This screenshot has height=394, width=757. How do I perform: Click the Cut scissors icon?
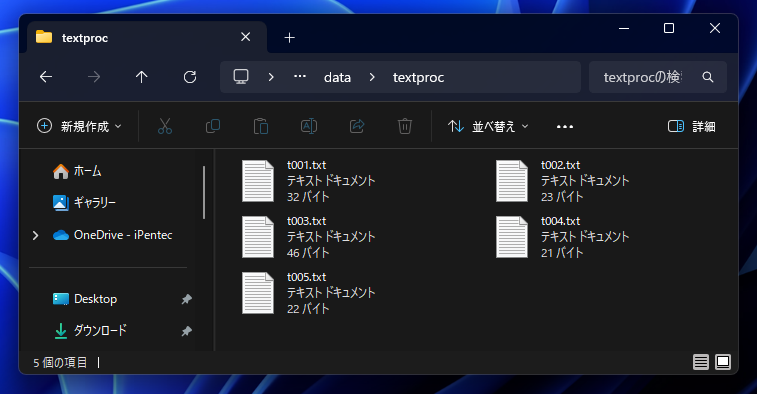click(165, 127)
